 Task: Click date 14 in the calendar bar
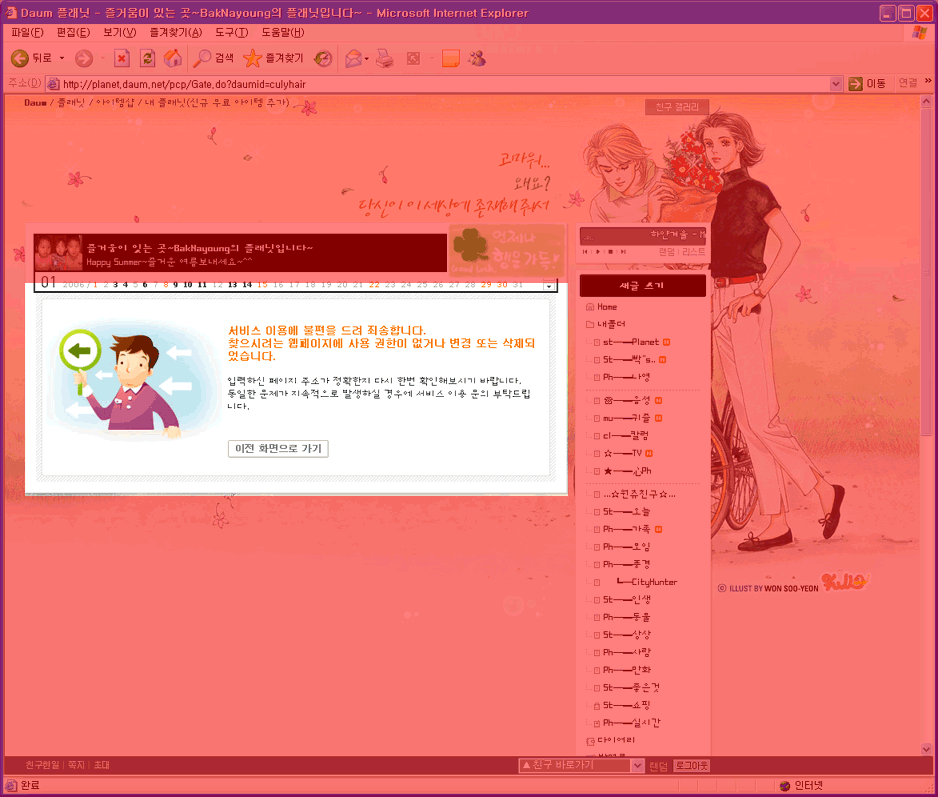point(247,285)
